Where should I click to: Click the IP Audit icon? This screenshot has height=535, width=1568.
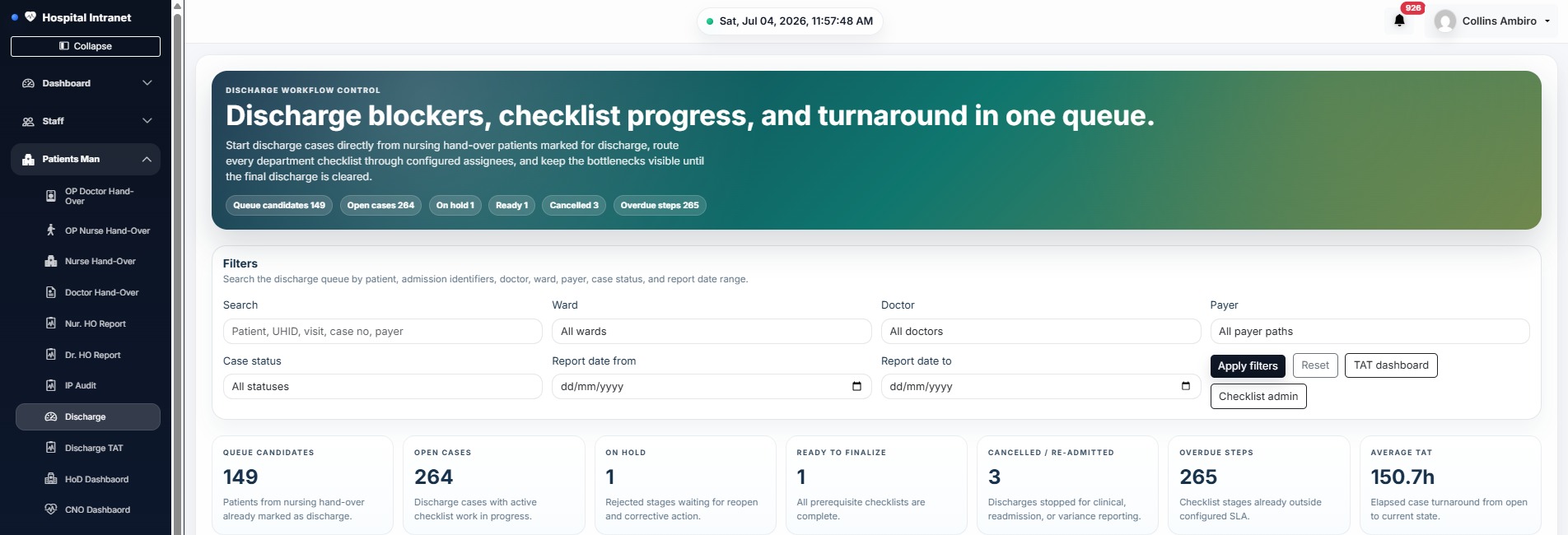coord(51,385)
